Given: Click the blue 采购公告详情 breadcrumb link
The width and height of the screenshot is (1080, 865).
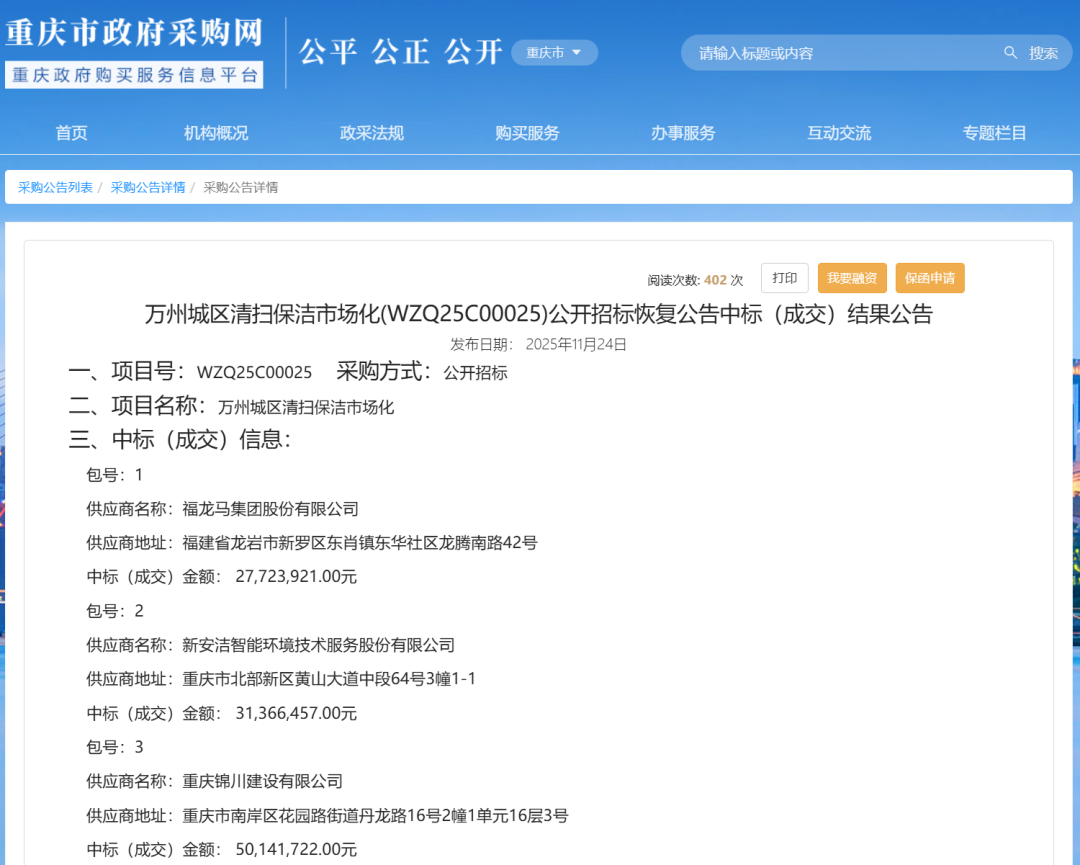Looking at the screenshot, I should 147,187.
